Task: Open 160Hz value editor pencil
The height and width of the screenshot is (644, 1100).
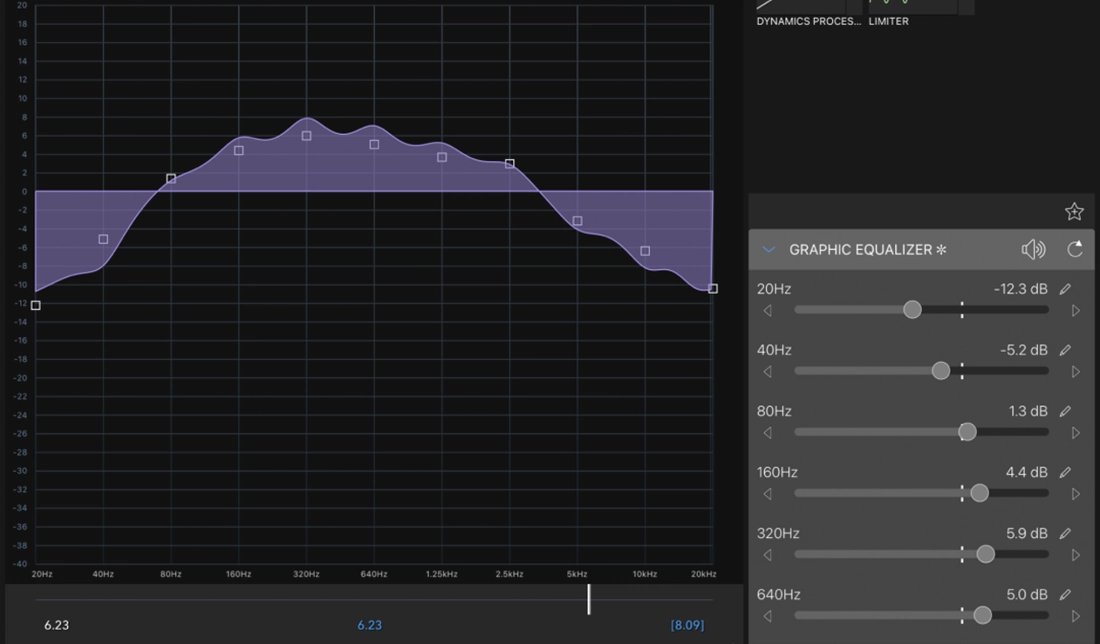Action: 1065,472
